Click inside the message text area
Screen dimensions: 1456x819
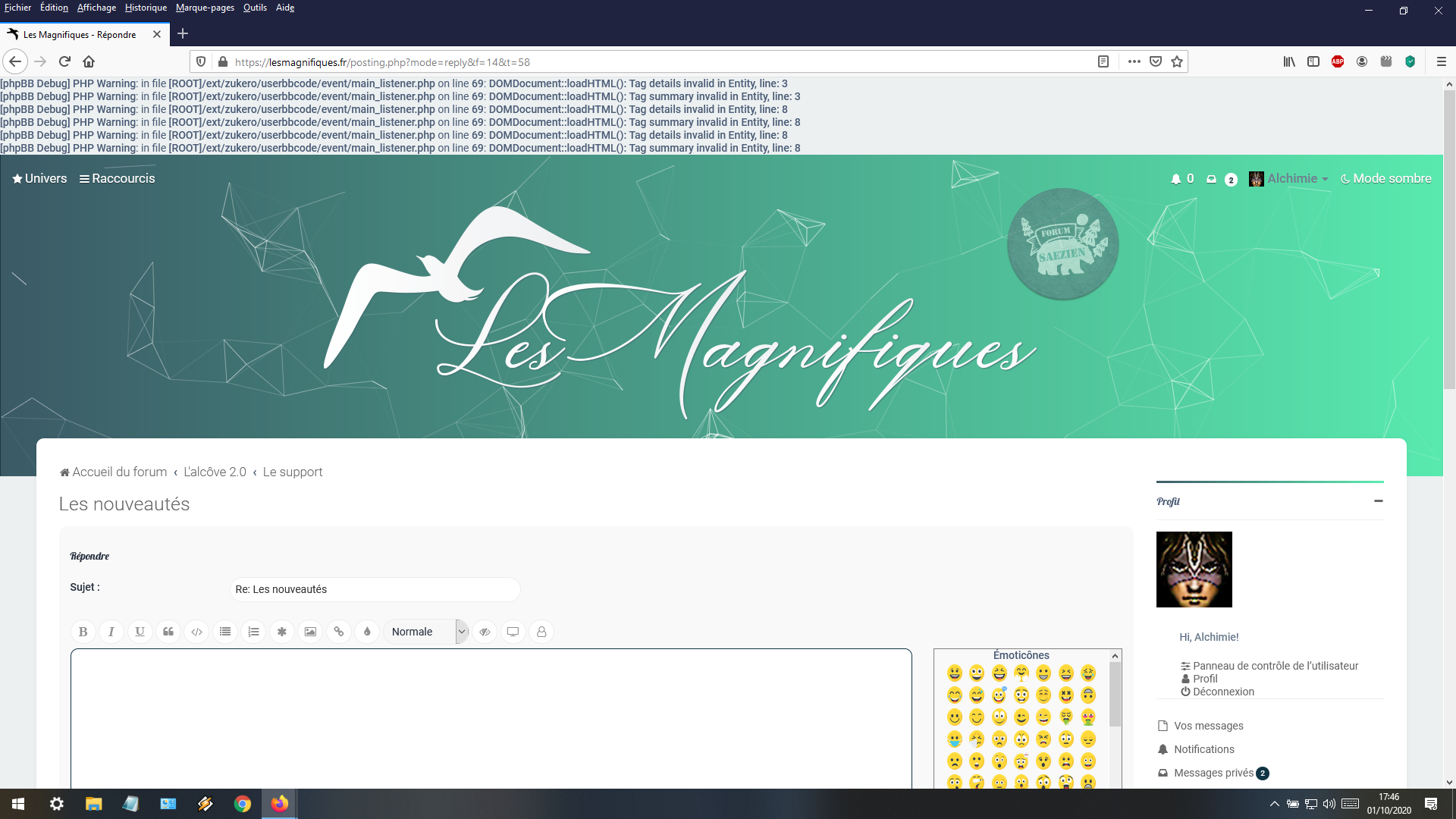coord(491,718)
